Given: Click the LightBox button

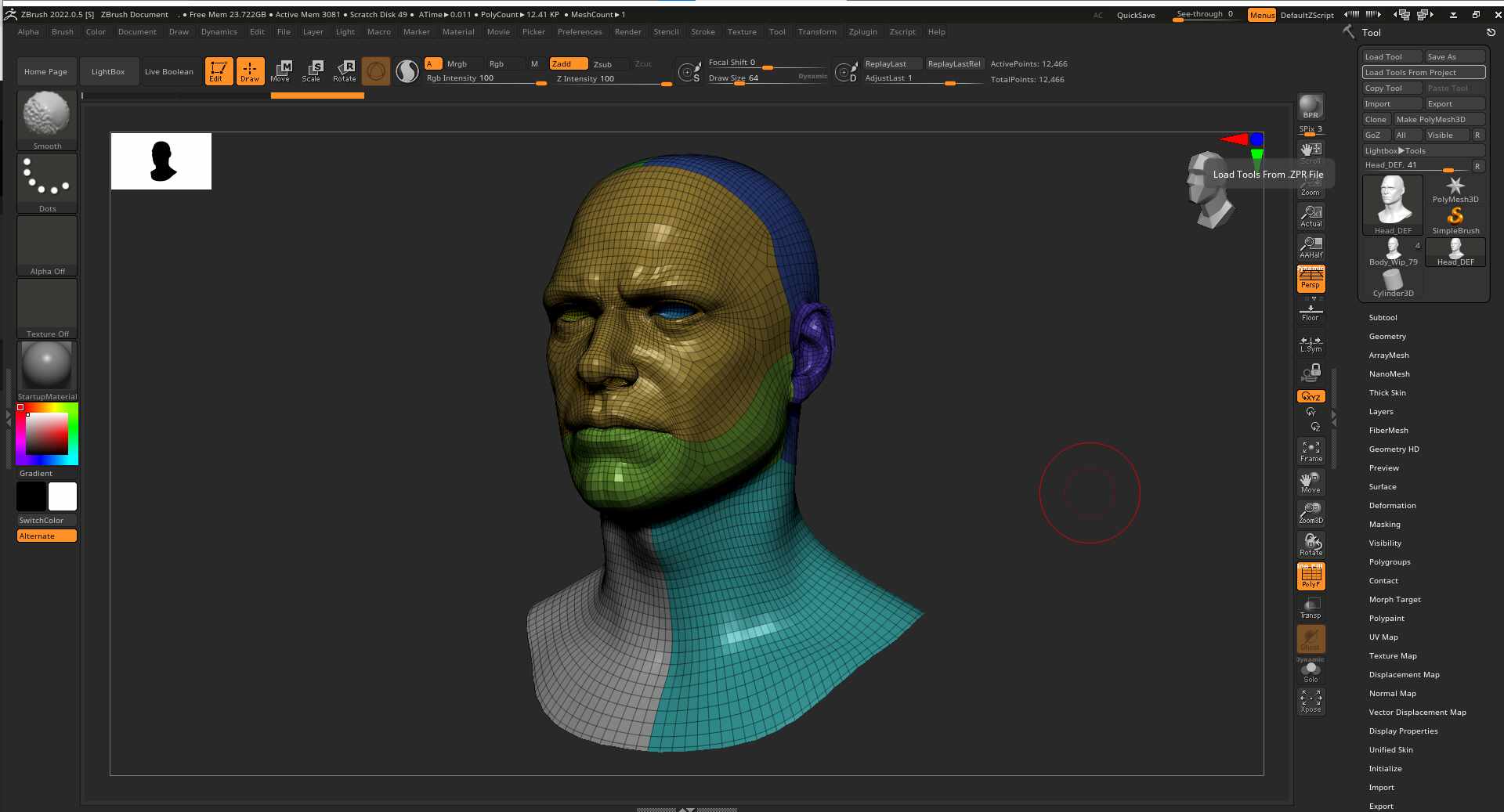Looking at the screenshot, I should point(108,71).
